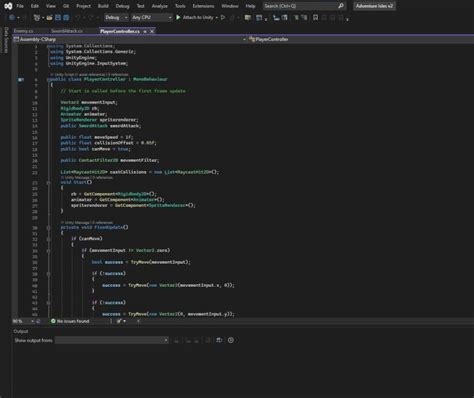Click the clock icon in the Output toolbar

pos(231,340)
